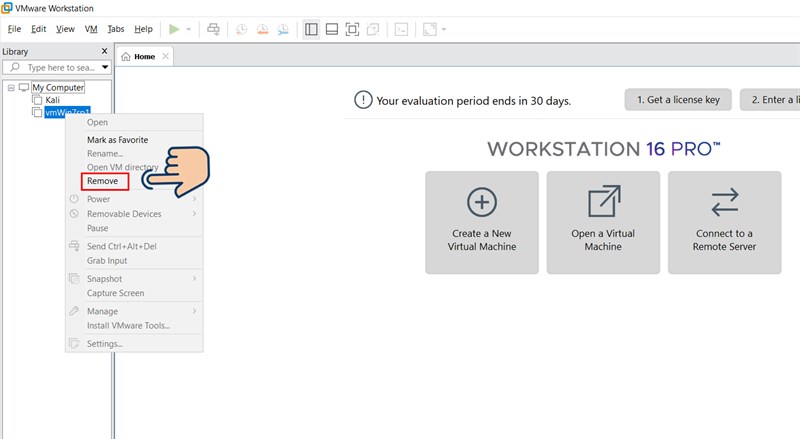Enter full screen mode icon

tap(352, 29)
